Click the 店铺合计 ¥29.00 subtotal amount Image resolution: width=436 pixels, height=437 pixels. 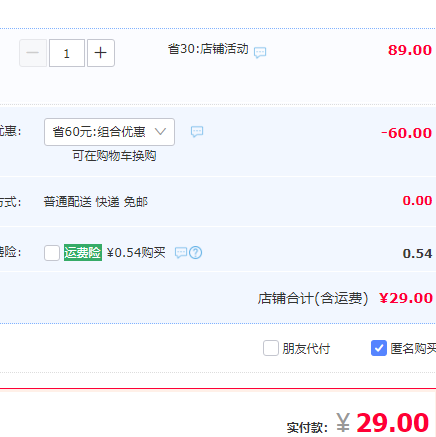click(406, 298)
